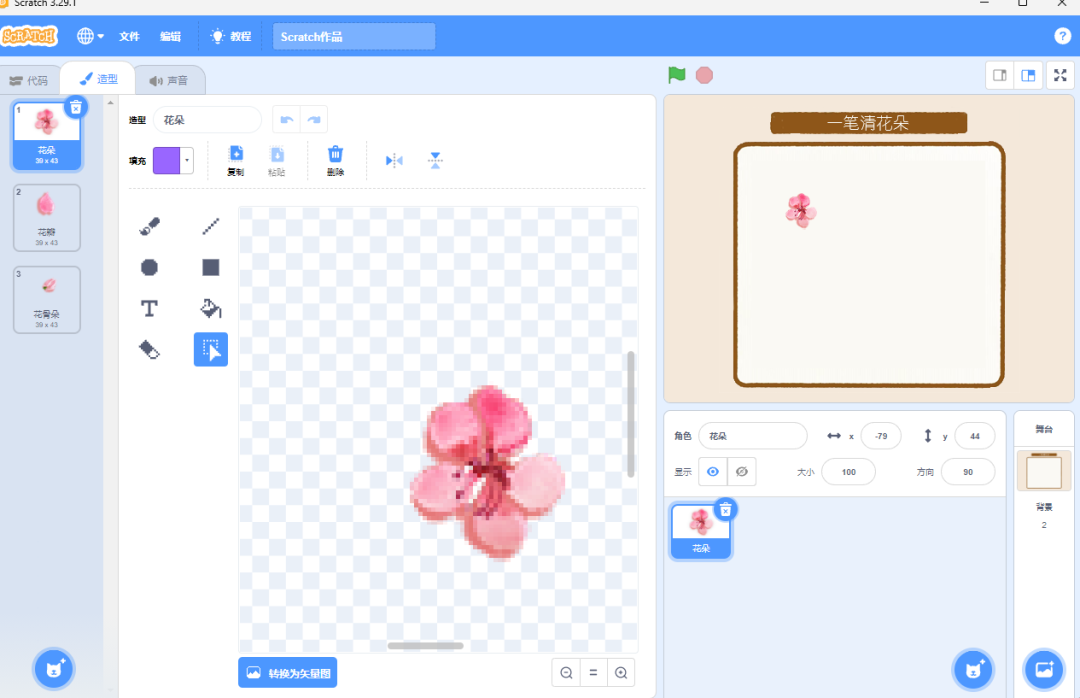
Task: Switch to the 声音 tab
Action: (x=168, y=80)
